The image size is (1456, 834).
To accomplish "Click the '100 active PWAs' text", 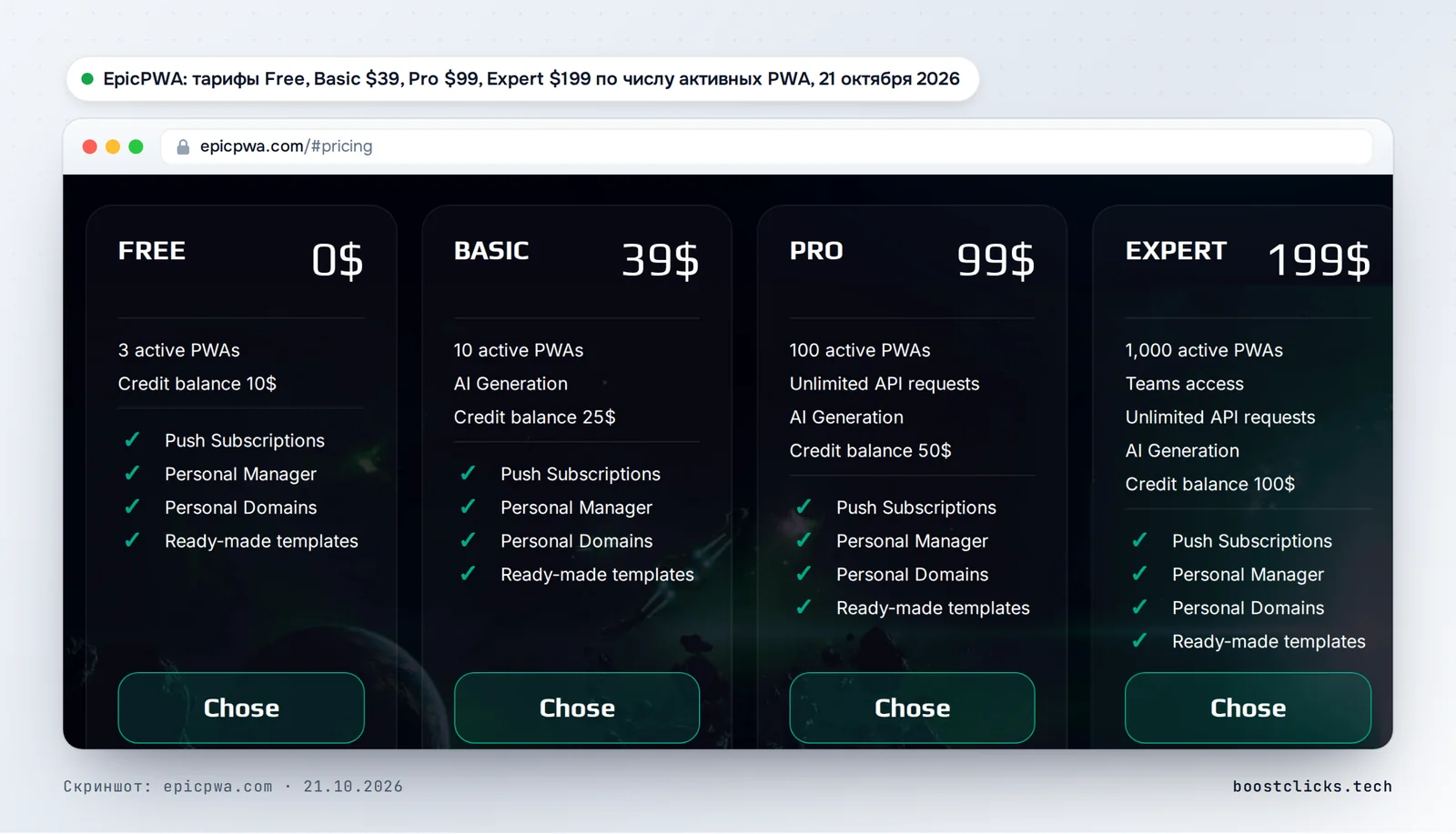I will click(x=860, y=350).
